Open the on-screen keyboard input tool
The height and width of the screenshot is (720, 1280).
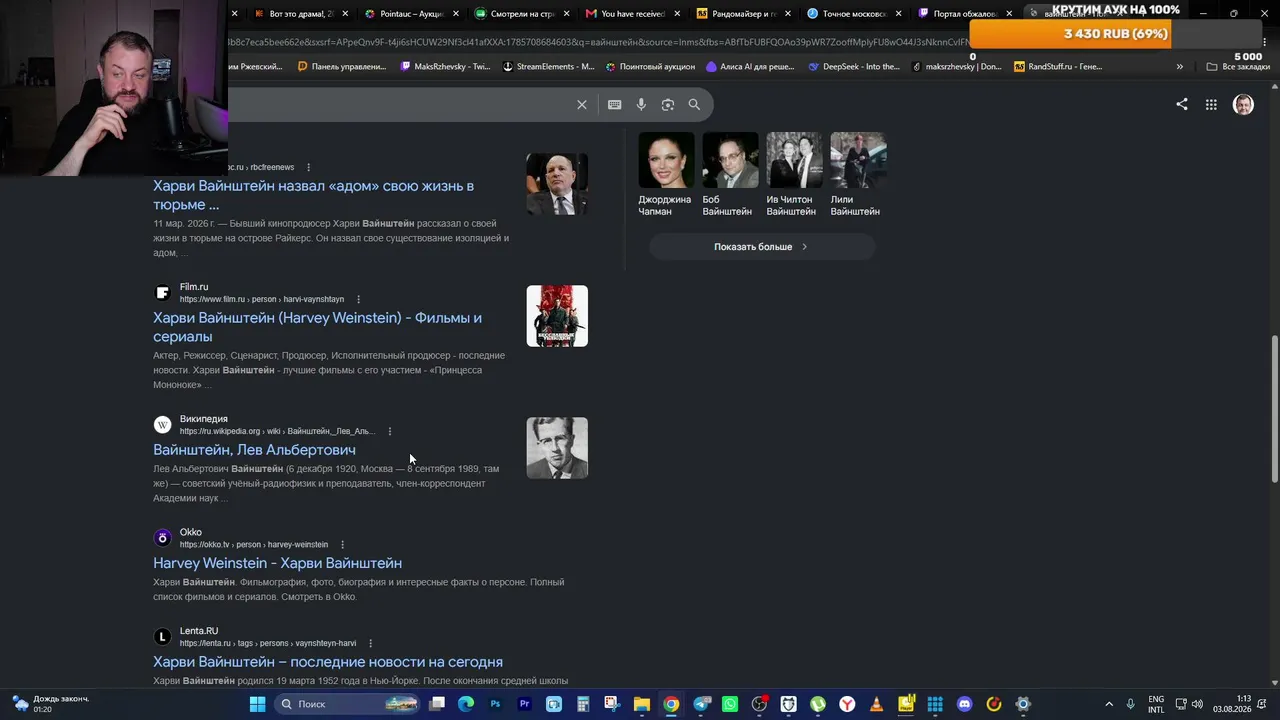coord(615,105)
